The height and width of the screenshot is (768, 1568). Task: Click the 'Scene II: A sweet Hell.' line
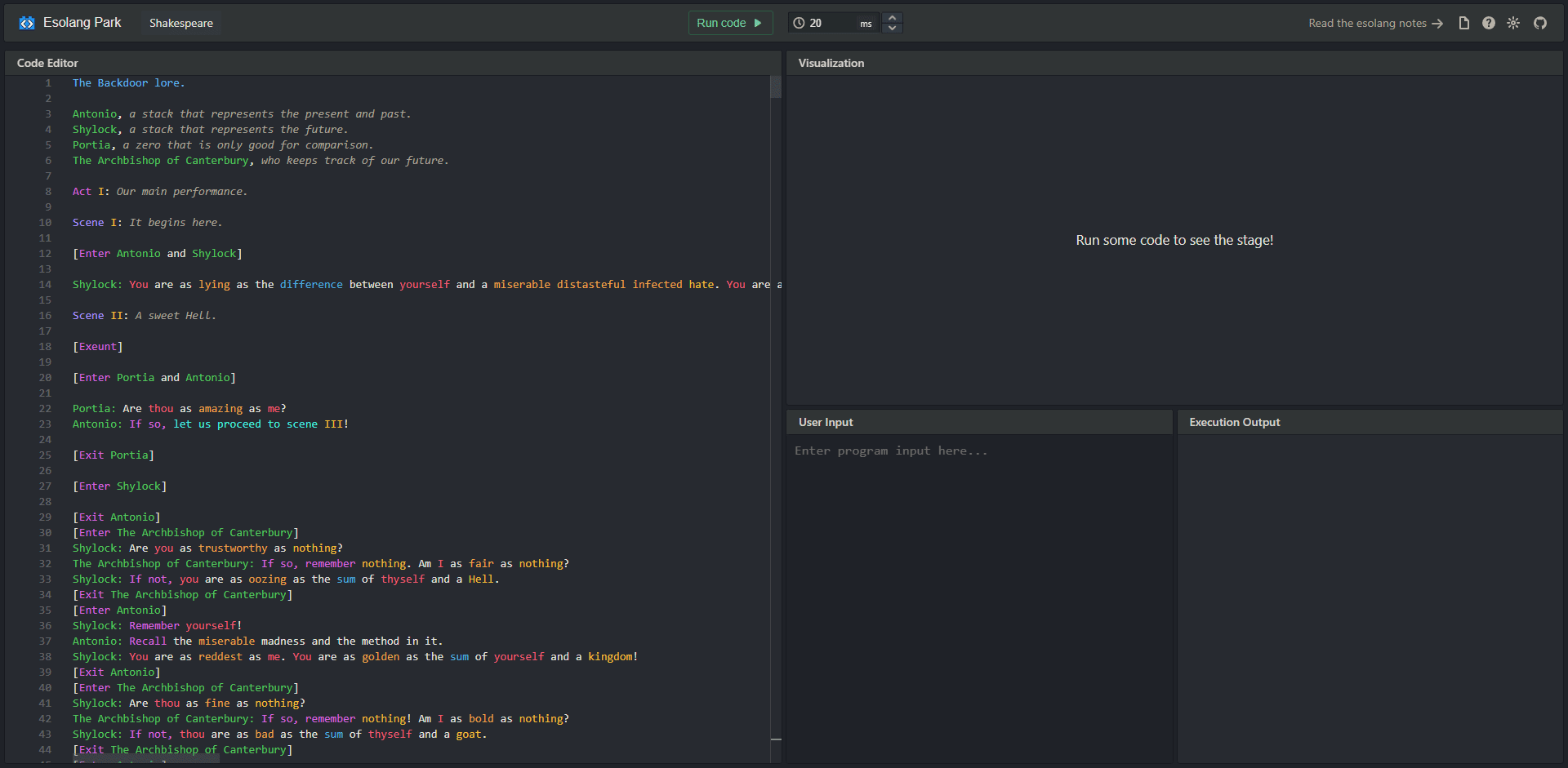click(x=144, y=316)
